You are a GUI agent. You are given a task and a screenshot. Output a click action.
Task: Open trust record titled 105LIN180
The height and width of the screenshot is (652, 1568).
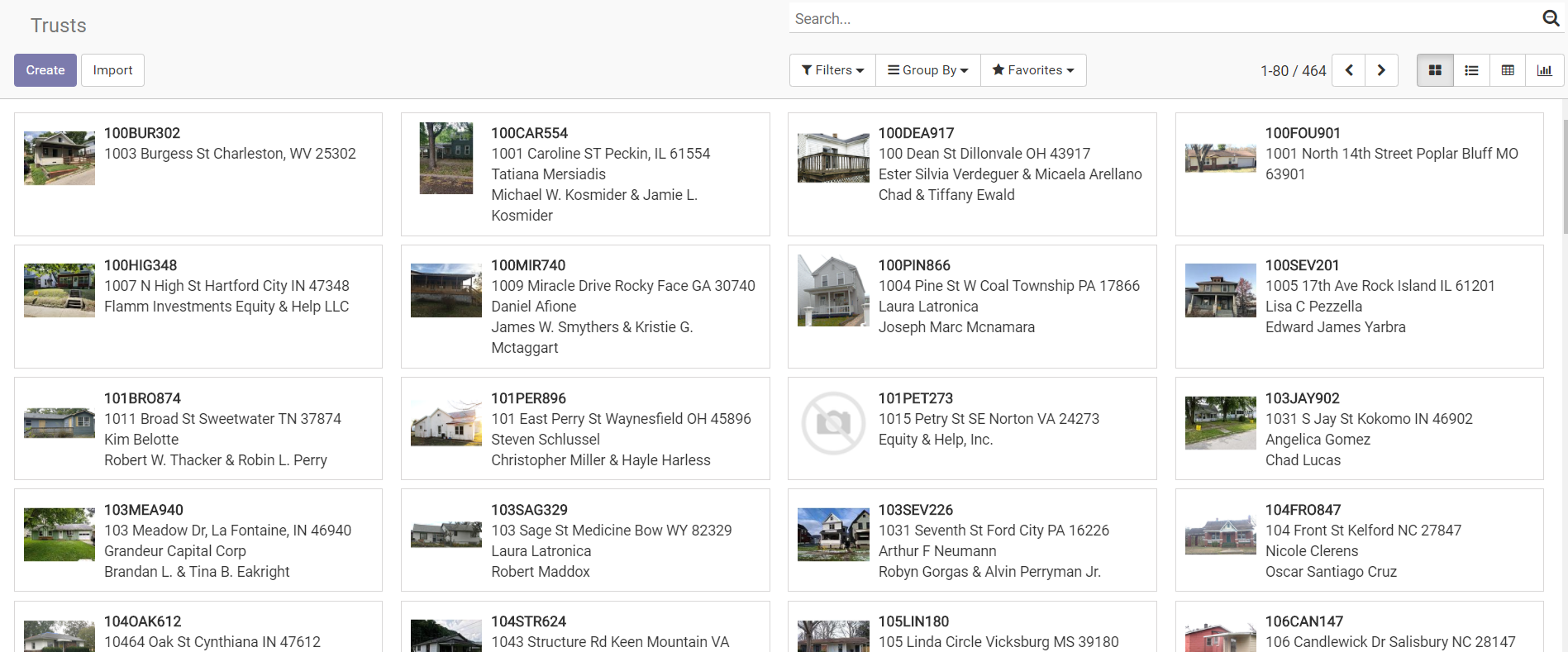pos(913,621)
